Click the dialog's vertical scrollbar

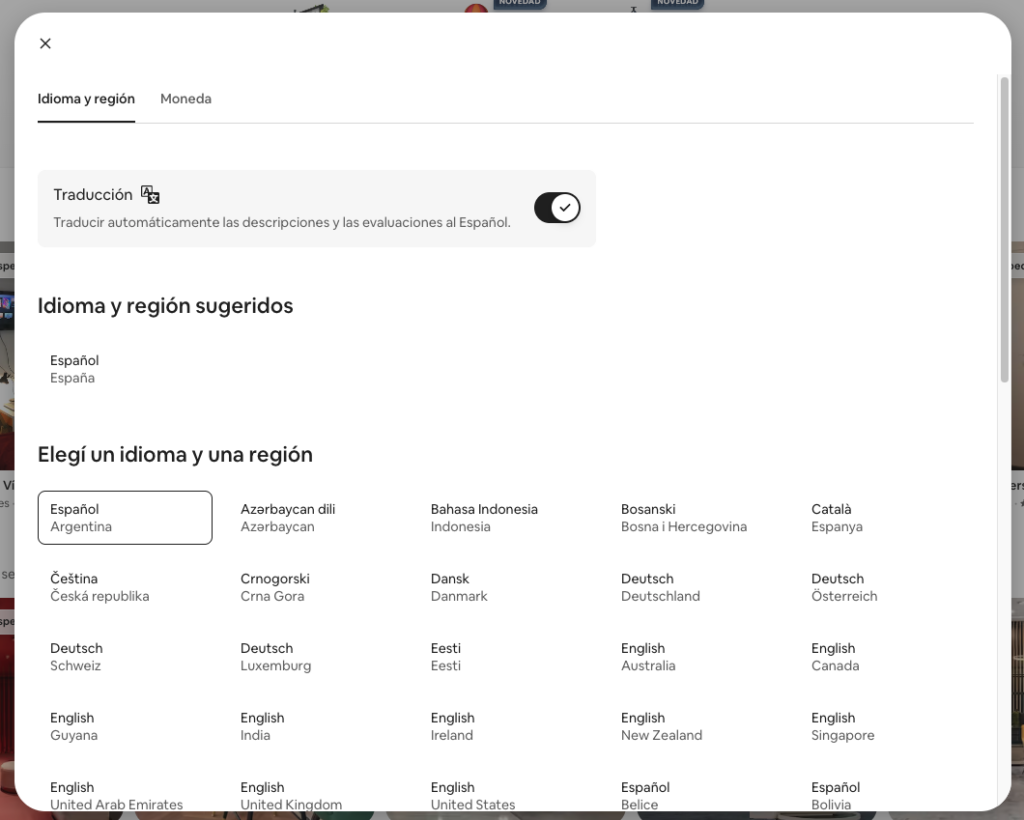1004,230
